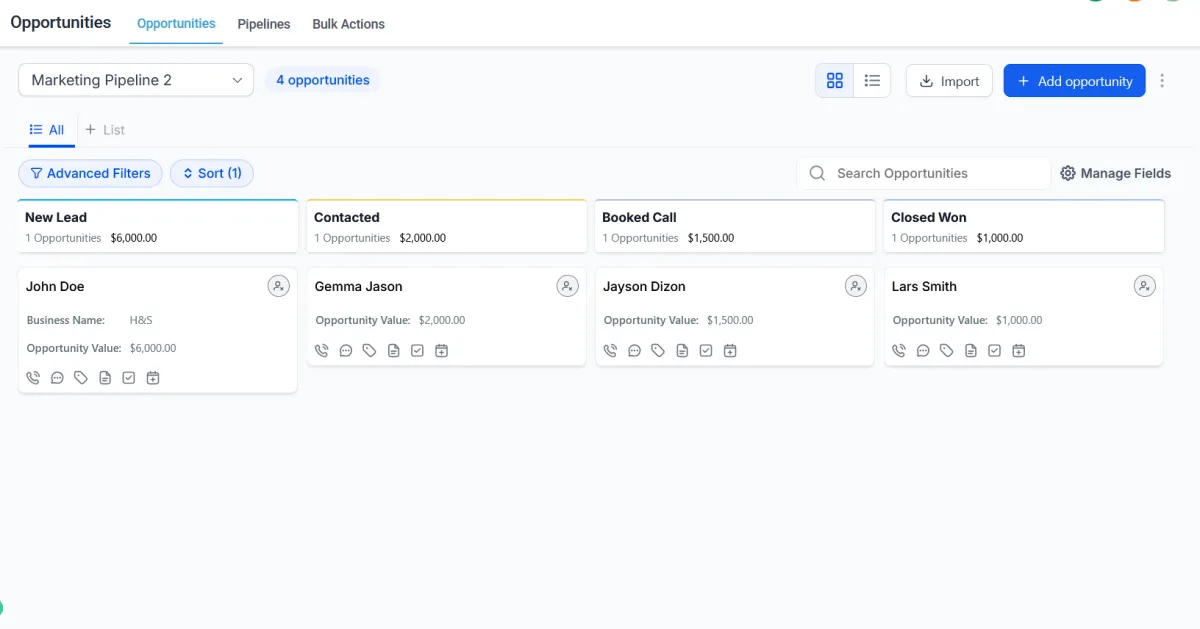Click Add opportunity button

(1074, 81)
